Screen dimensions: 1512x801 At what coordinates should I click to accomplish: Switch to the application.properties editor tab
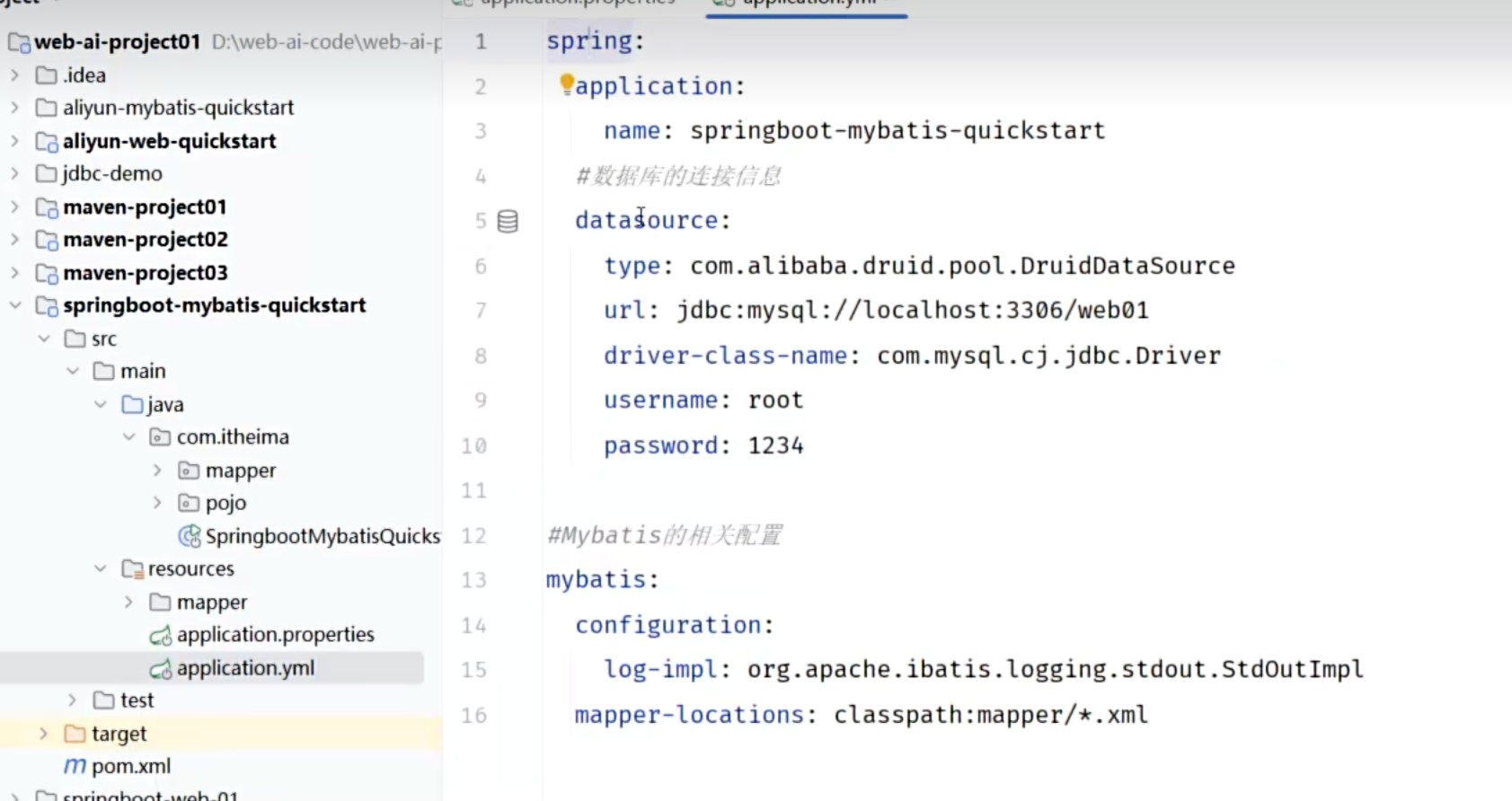[575, 3]
